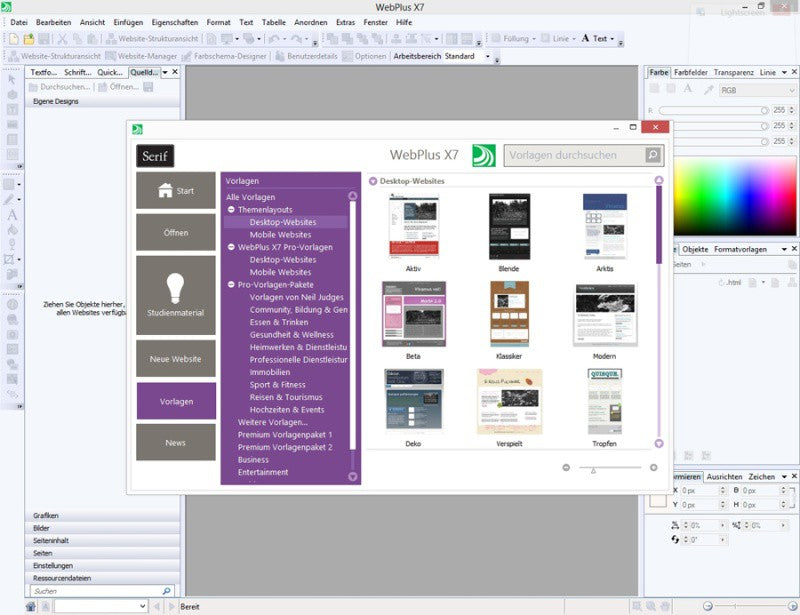Screen dimensions: 800x615
Task: Click the Öffnen button in dialog
Action: (176, 232)
